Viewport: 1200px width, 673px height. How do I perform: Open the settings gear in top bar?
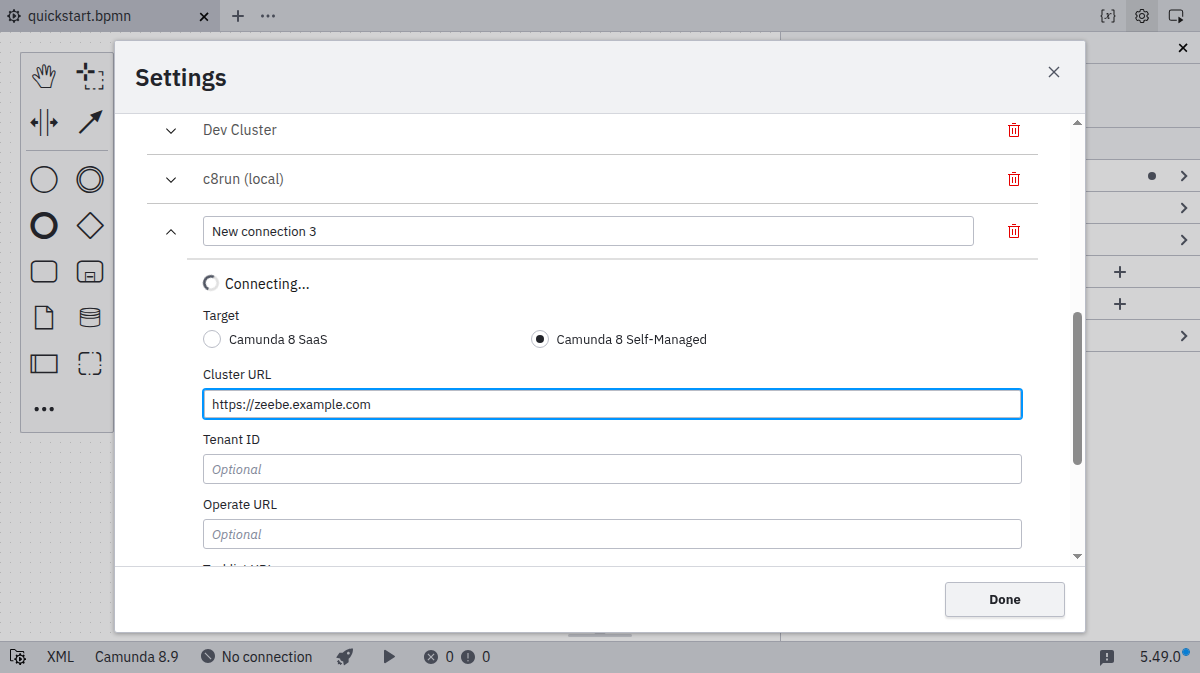coord(1142,16)
